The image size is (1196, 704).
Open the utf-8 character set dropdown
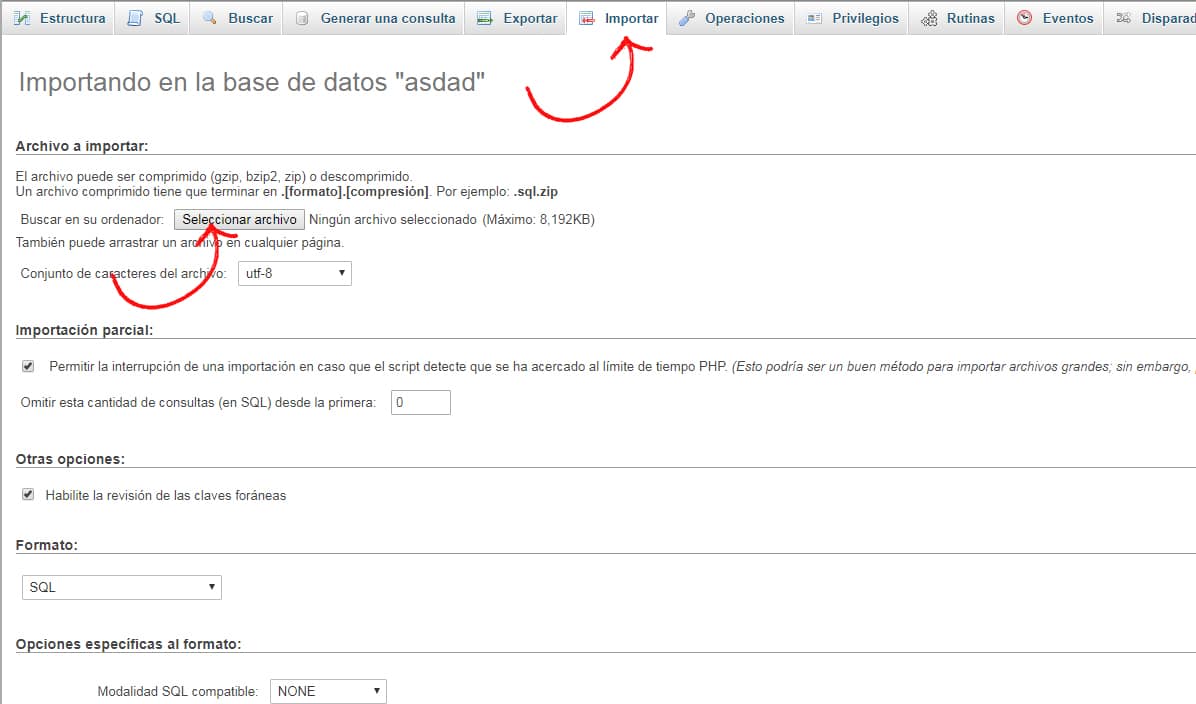tap(294, 273)
